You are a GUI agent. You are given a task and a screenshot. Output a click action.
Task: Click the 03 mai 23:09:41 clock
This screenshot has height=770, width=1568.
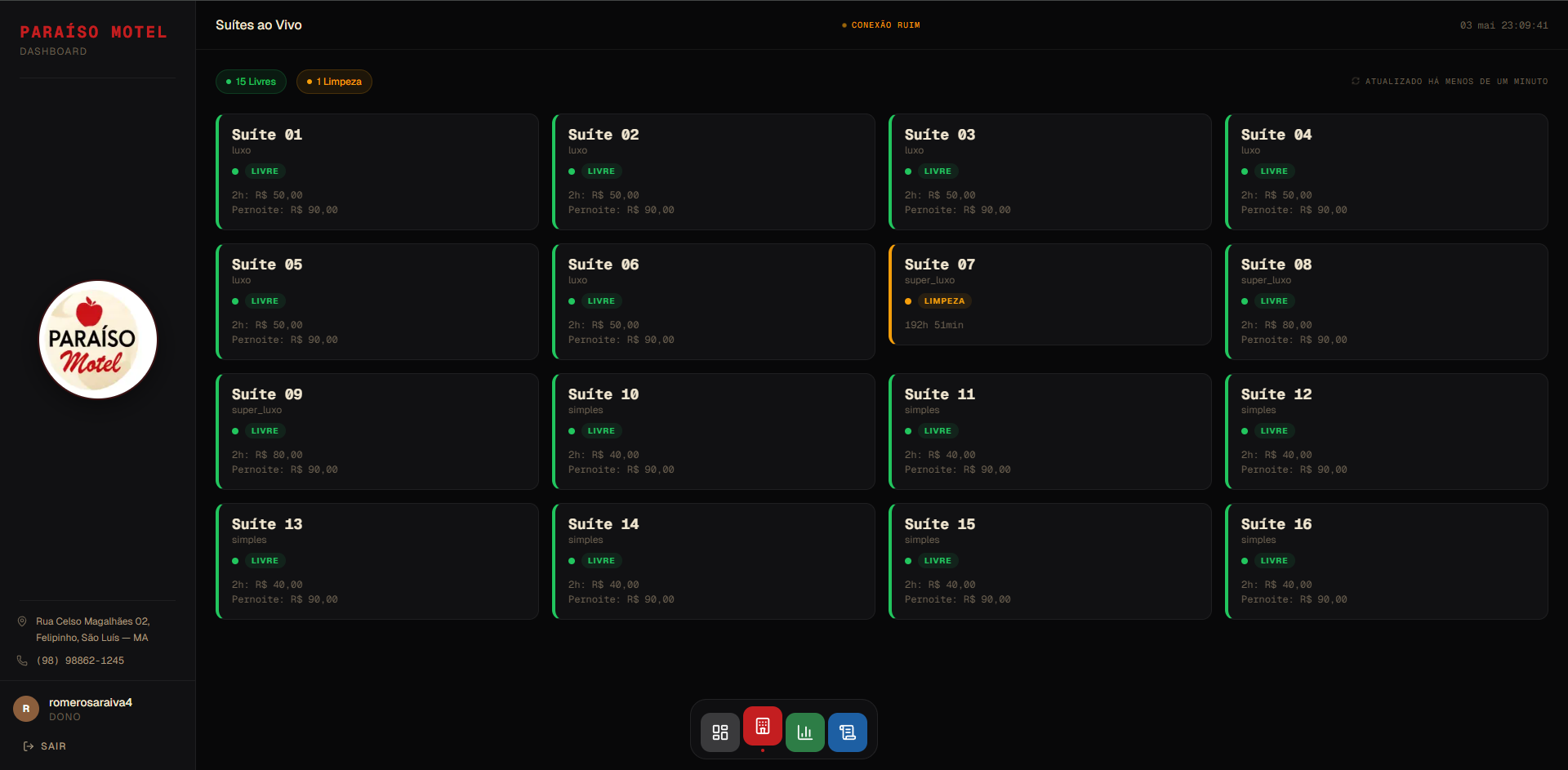click(1503, 25)
